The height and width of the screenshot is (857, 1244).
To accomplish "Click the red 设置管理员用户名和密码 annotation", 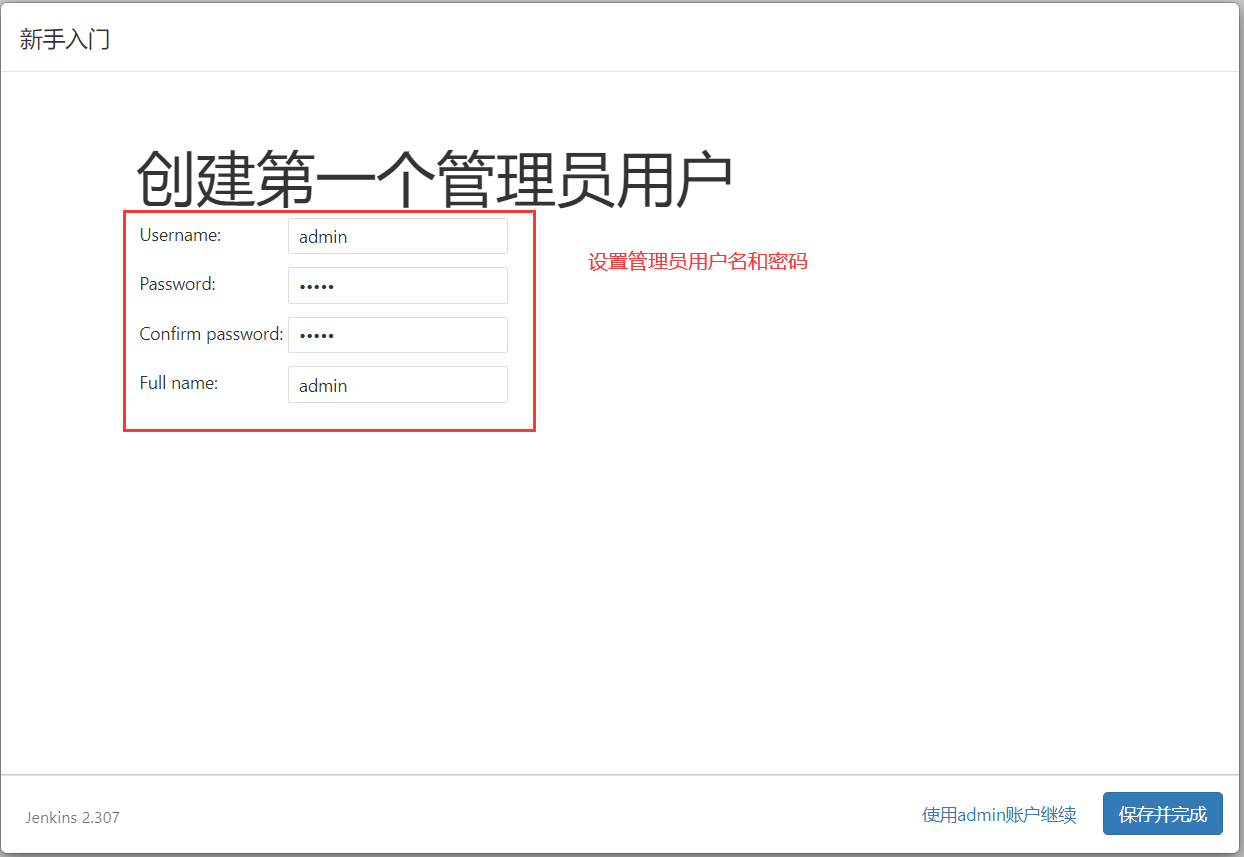I will click(697, 262).
